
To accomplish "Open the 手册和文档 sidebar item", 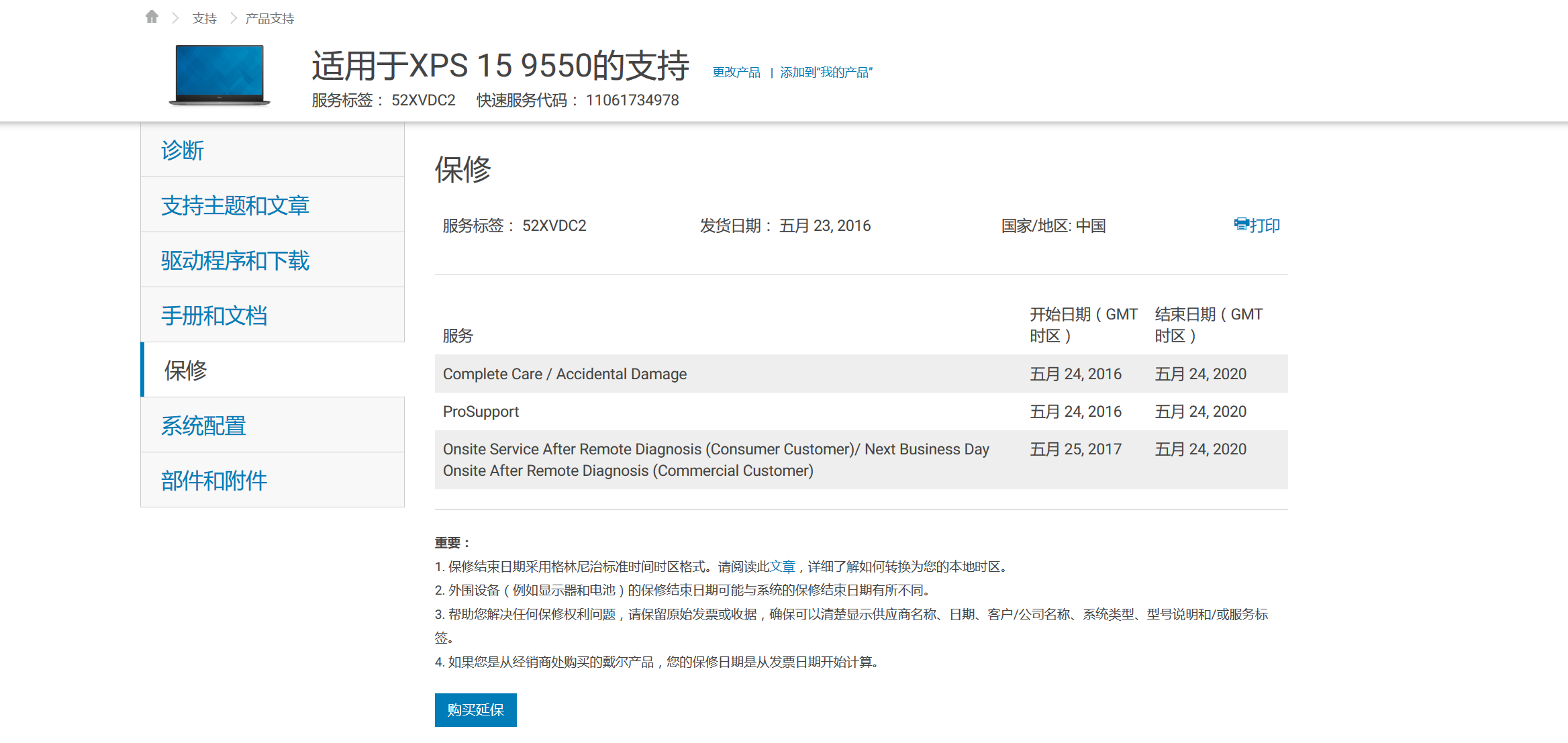I will [214, 315].
